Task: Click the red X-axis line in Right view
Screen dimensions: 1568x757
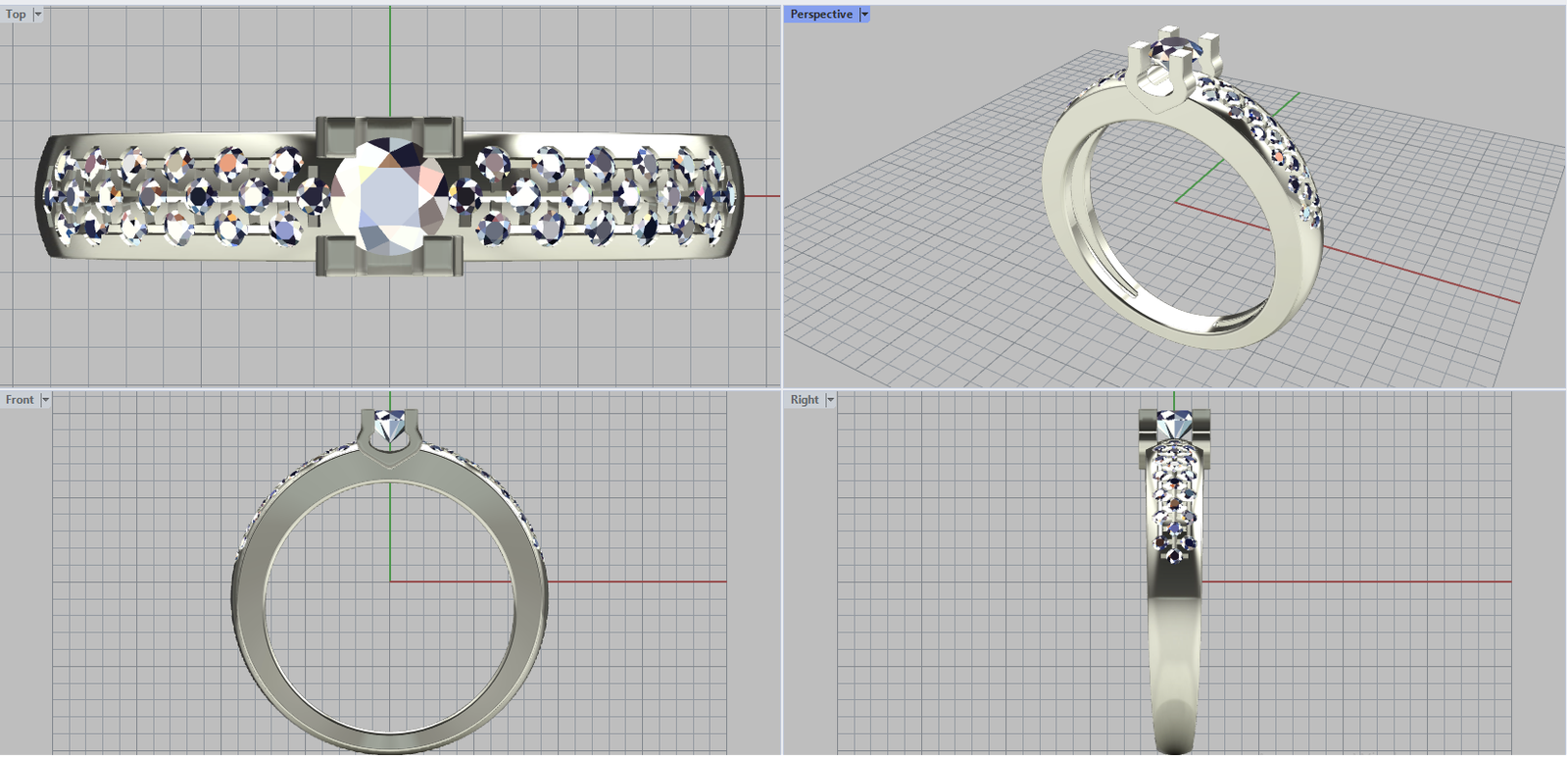Action: 1372,581
